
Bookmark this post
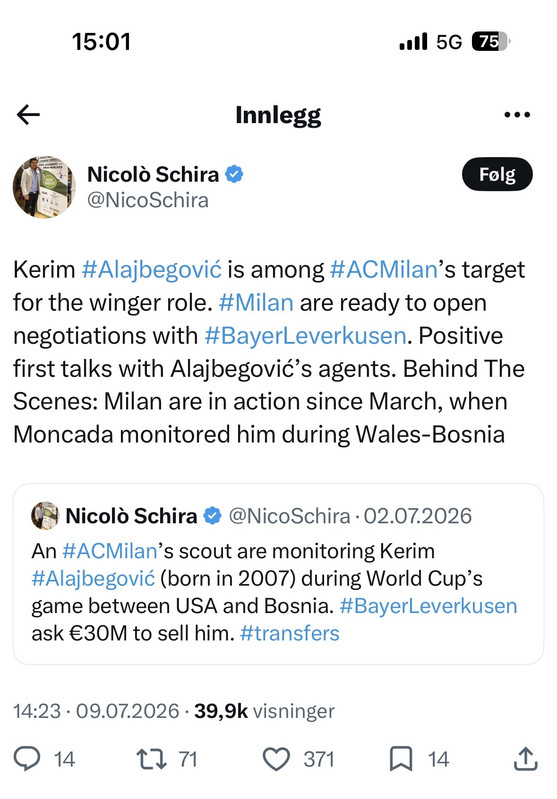pos(401,759)
